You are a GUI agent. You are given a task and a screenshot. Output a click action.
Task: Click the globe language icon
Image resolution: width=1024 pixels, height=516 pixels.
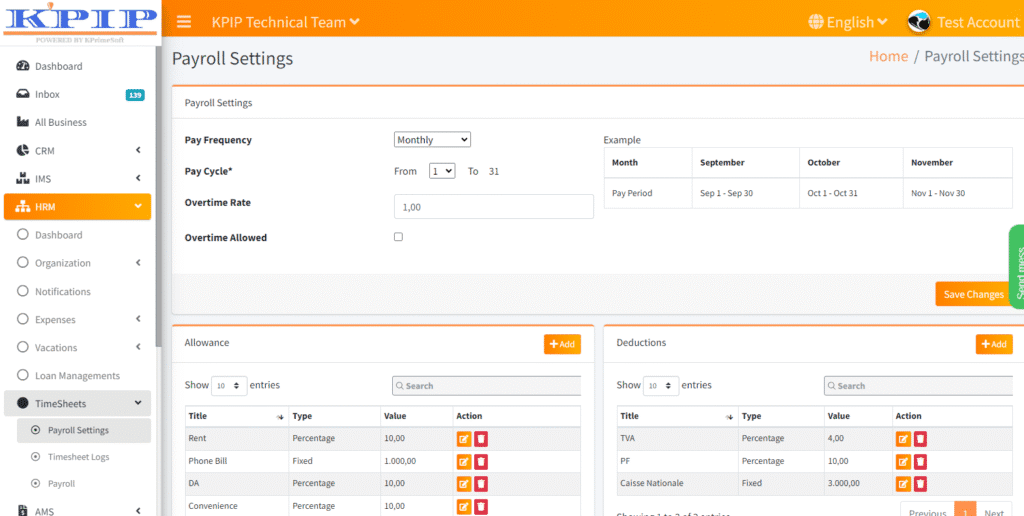[x=816, y=22]
